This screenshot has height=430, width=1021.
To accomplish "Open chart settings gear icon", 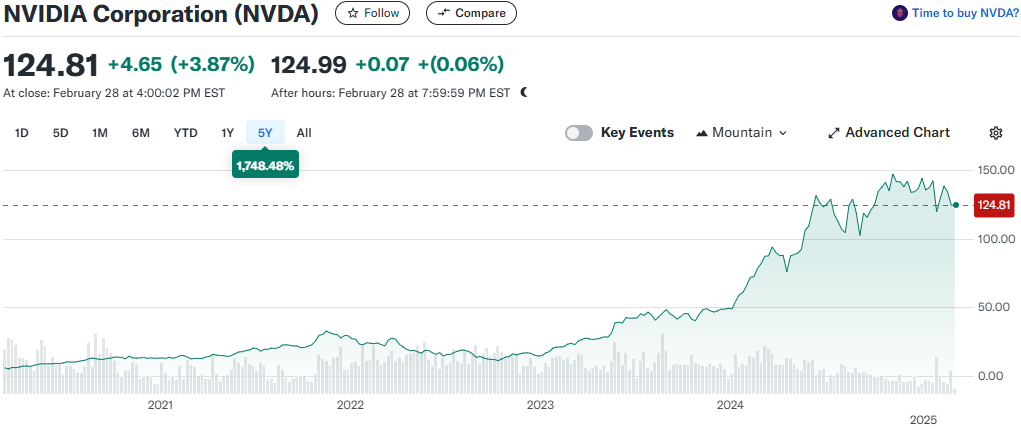I will [x=995, y=133].
